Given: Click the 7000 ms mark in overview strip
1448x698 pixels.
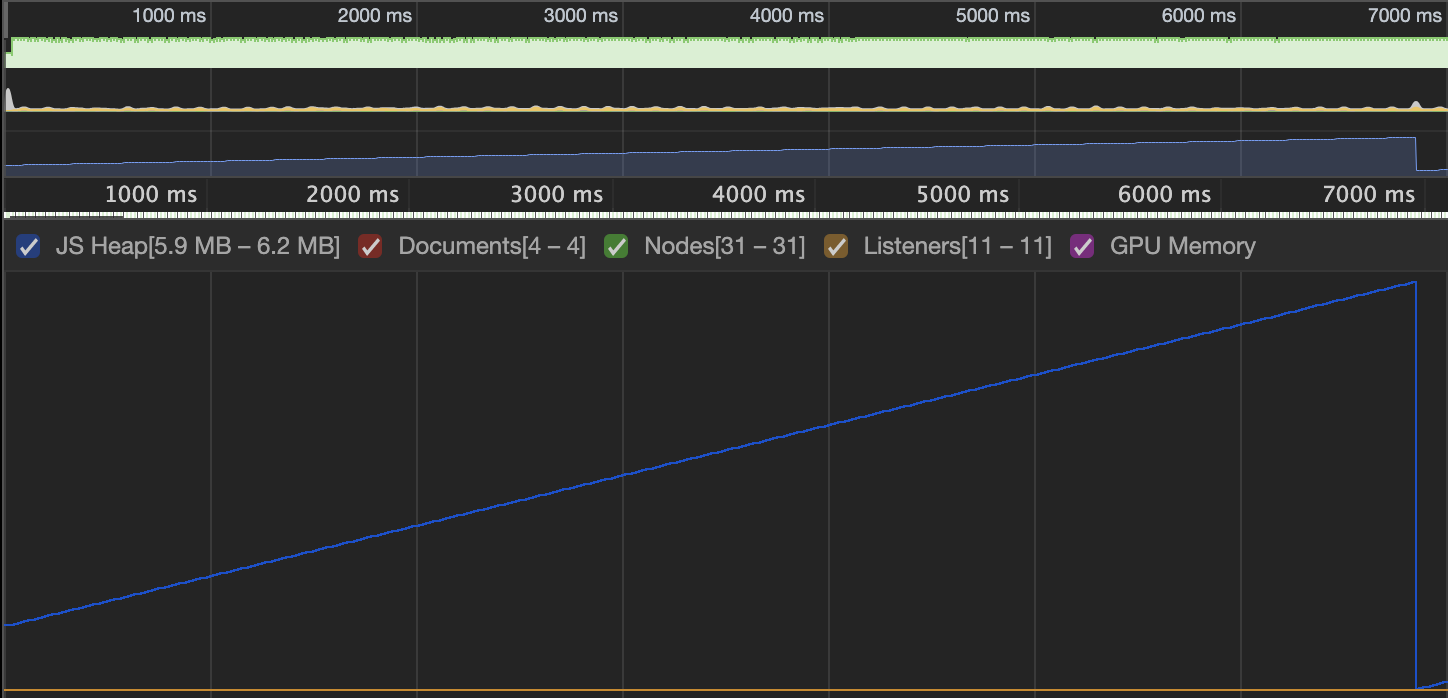Looking at the screenshot, I should coord(1405,16).
